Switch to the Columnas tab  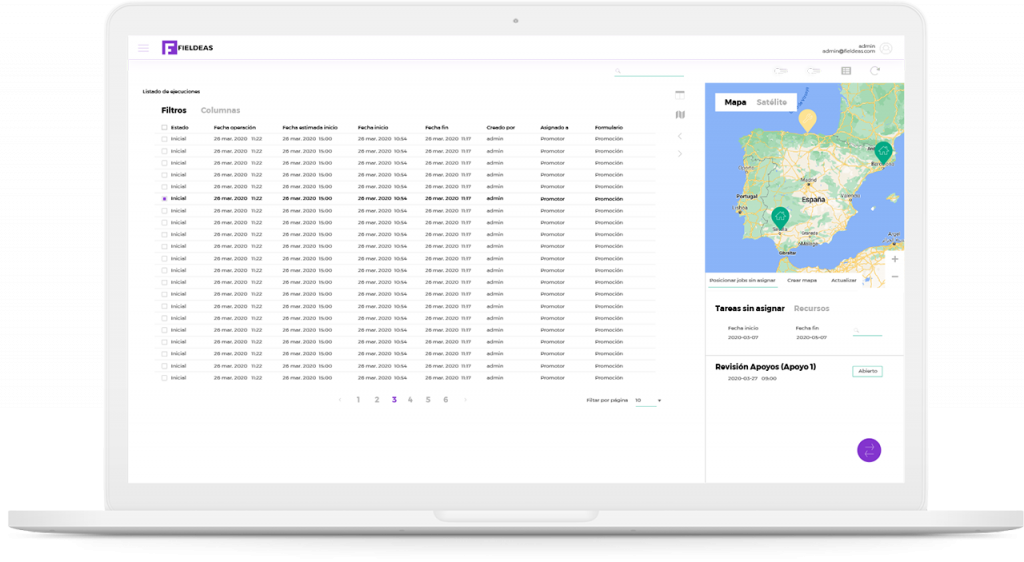(x=220, y=111)
